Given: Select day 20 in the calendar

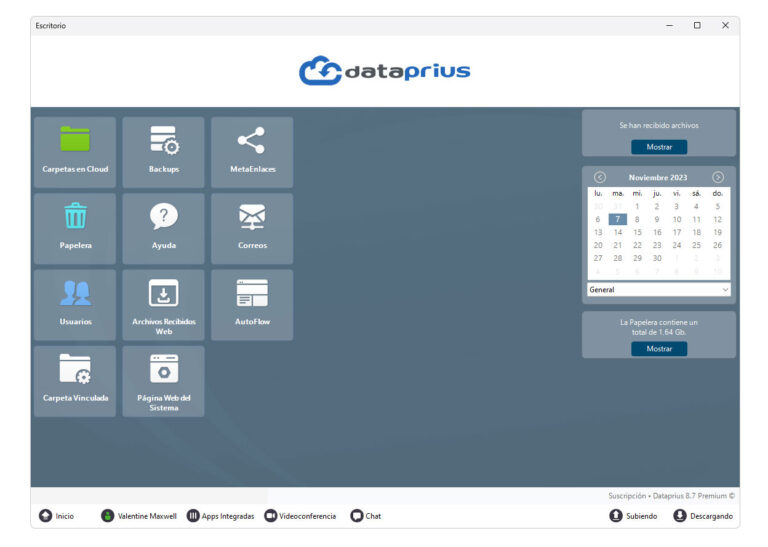Looking at the screenshot, I should pos(598,245).
